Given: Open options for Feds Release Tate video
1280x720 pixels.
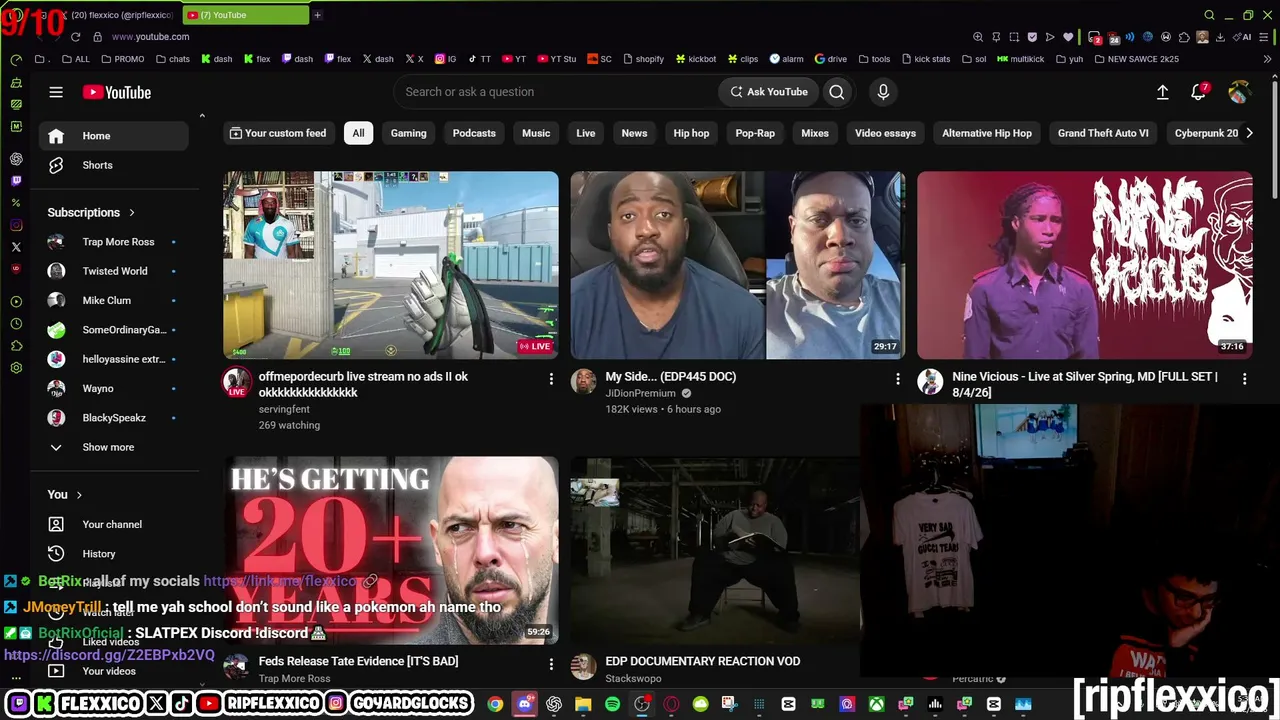Looking at the screenshot, I should click(x=551, y=663).
